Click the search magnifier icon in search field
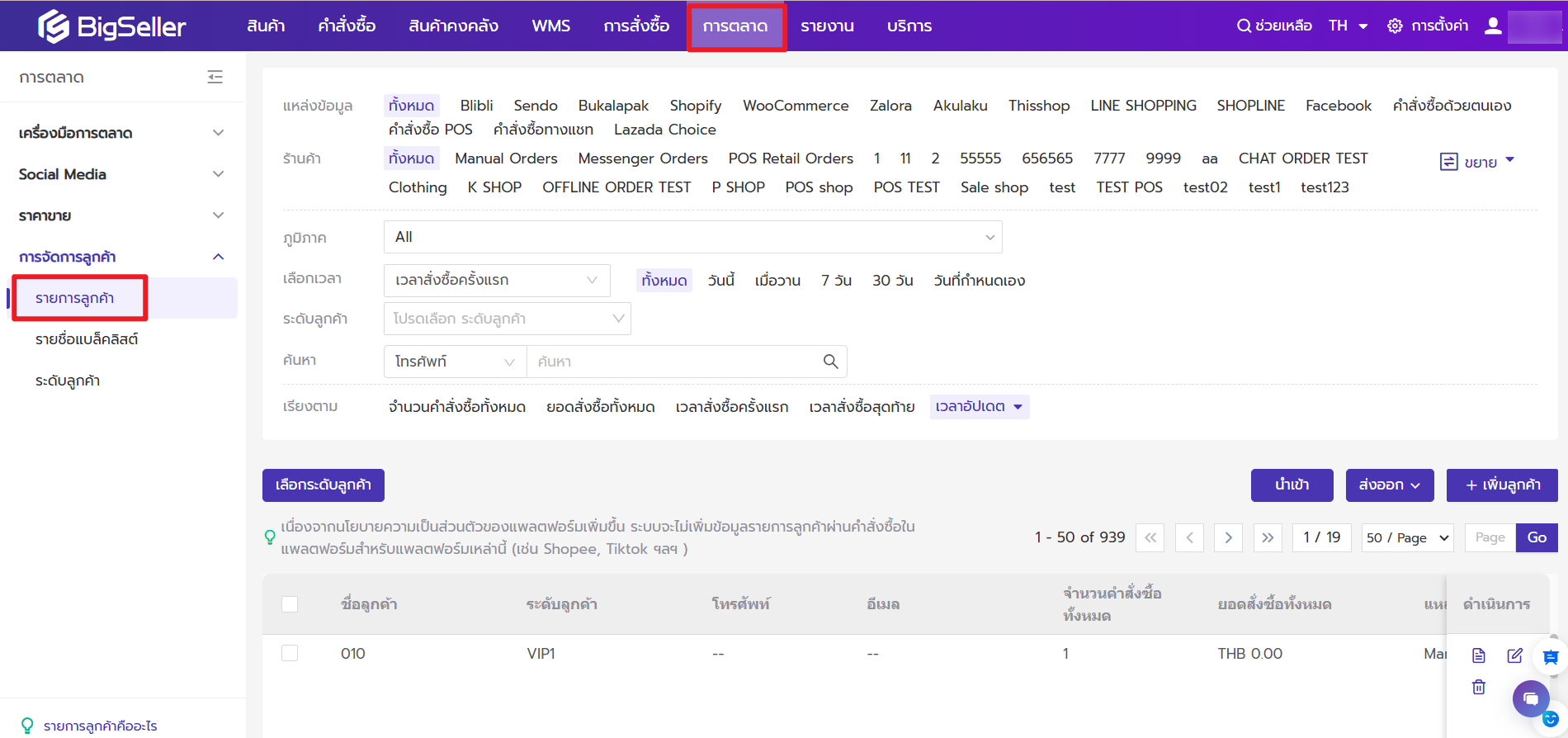The image size is (1568, 738). click(830, 362)
